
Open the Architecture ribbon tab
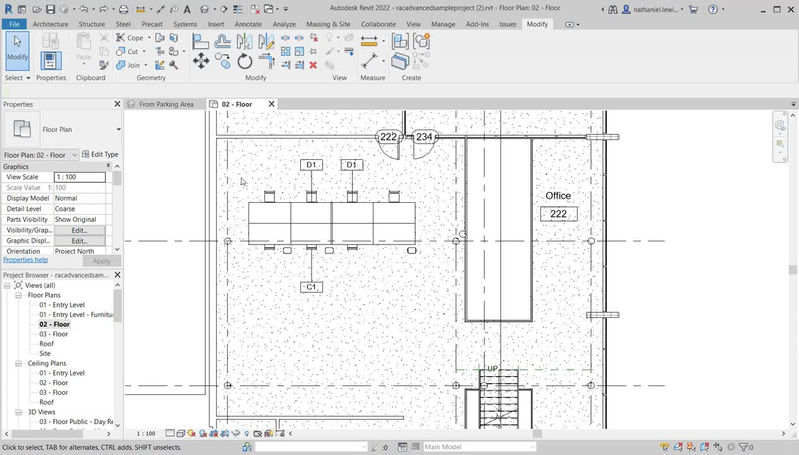click(x=50, y=24)
